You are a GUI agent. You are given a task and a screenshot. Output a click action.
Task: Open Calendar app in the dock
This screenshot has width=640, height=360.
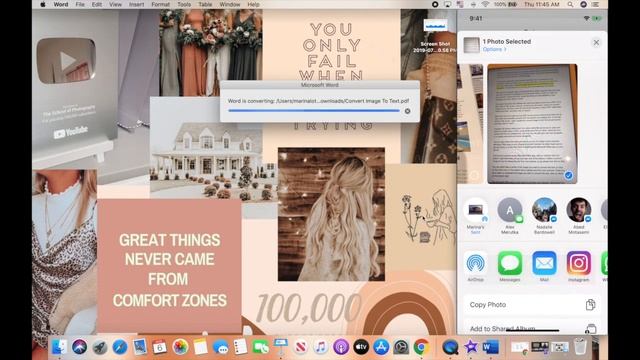click(x=160, y=347)
